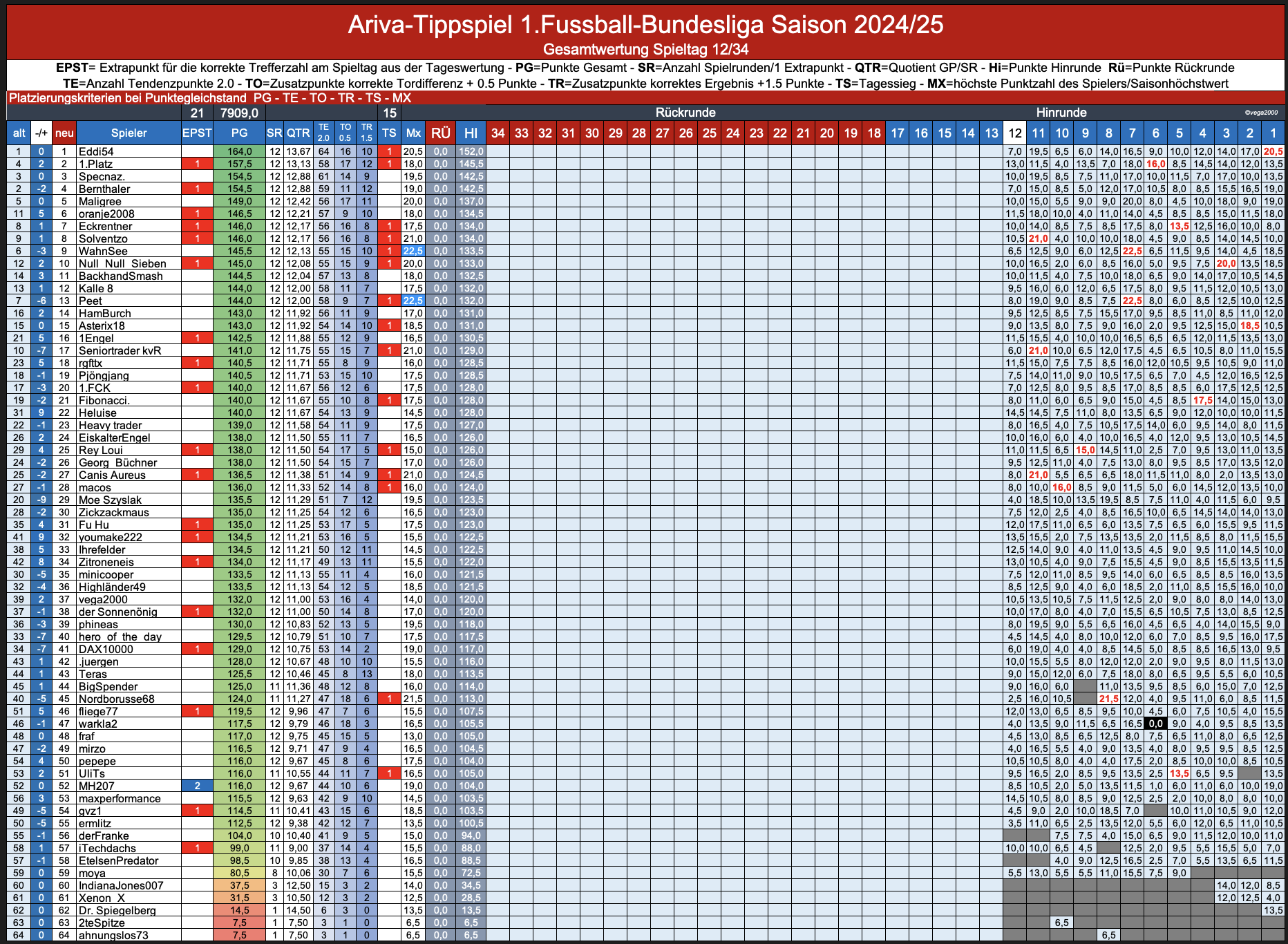This screenshot has width=1288, height=944.
Task: Click the -/+ column header
Action: tap(41, 133)
